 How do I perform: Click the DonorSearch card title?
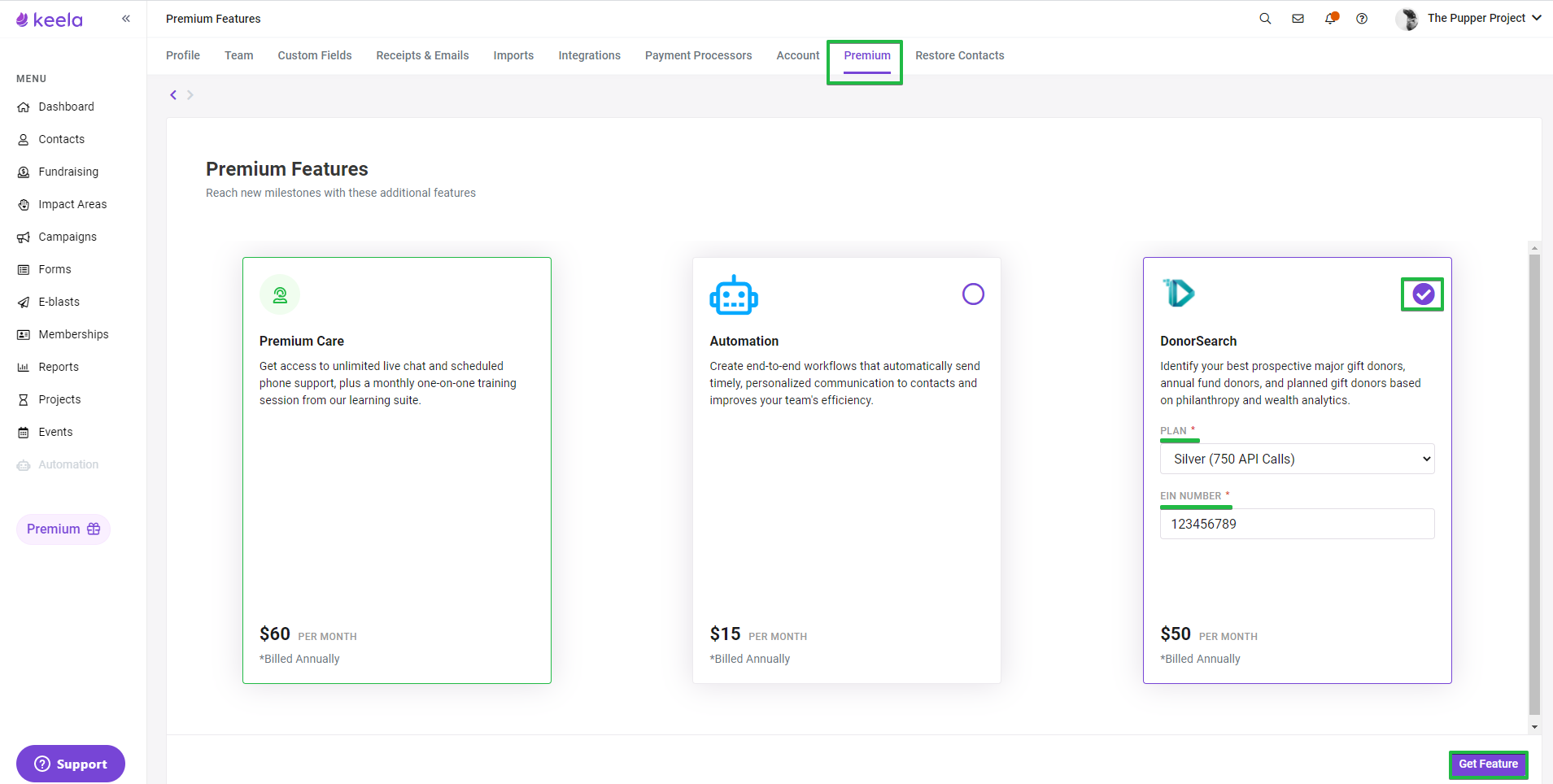1198,341
